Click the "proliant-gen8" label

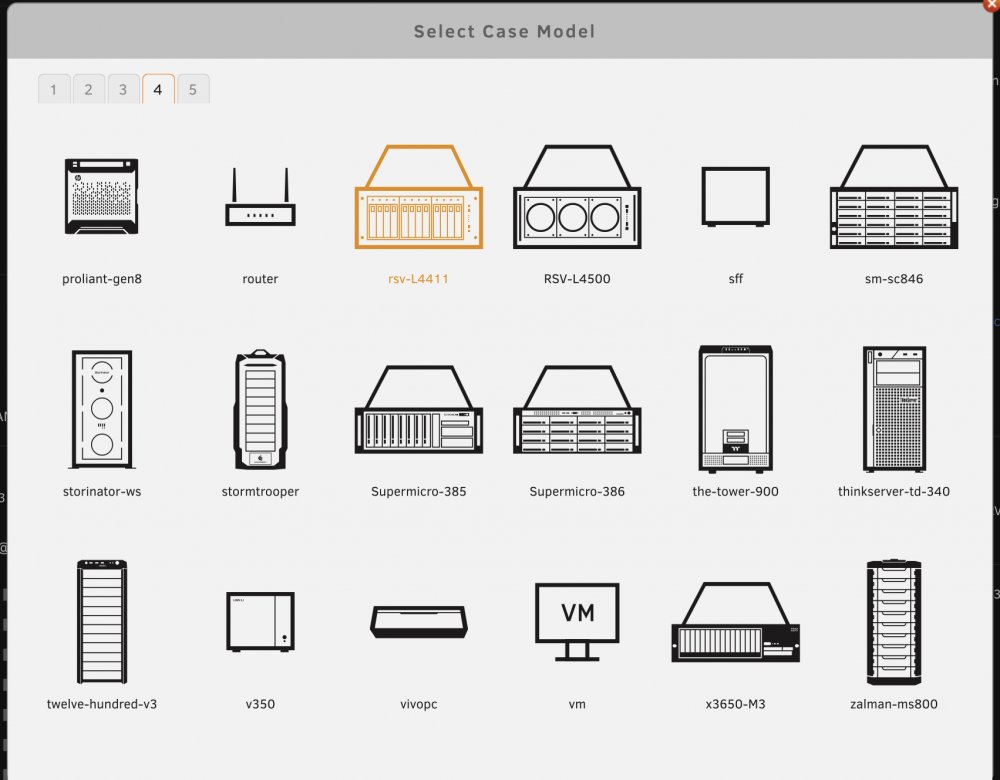[x=102, y=279]
